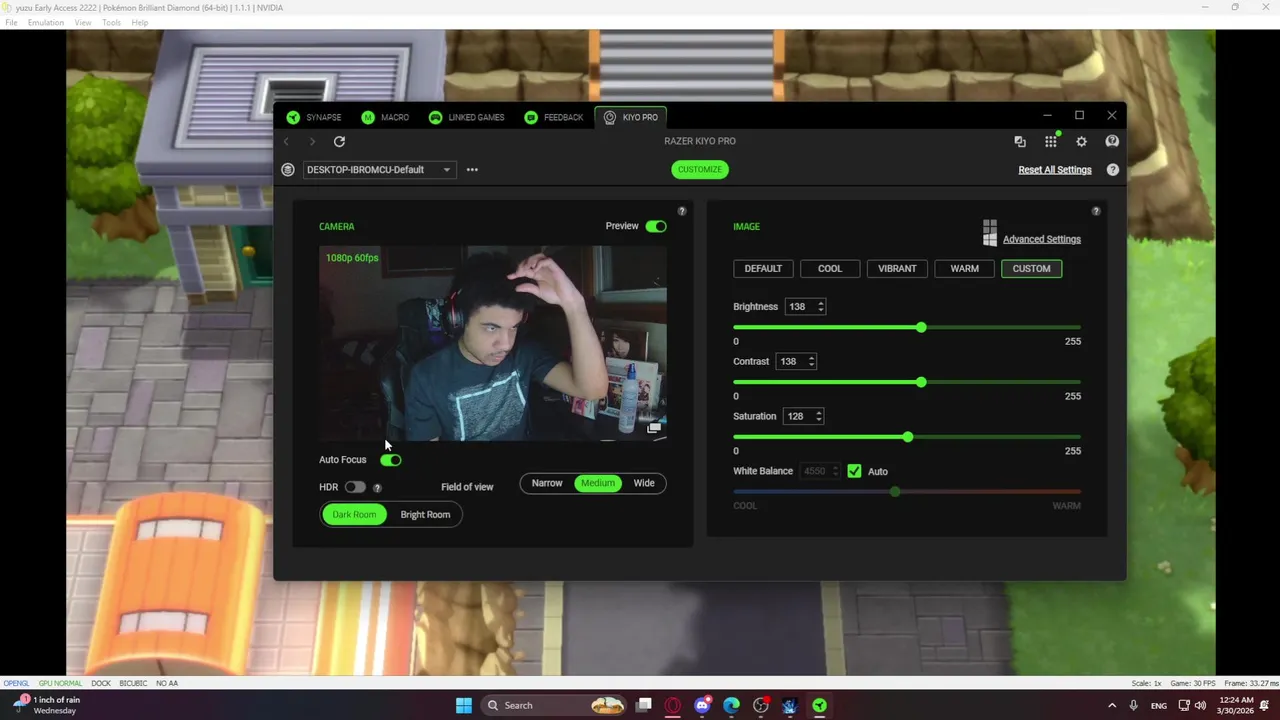The image size is (1280, 720).
Task: Click the Contrast value stepper arrows
Action: click(x=811, y=361)
